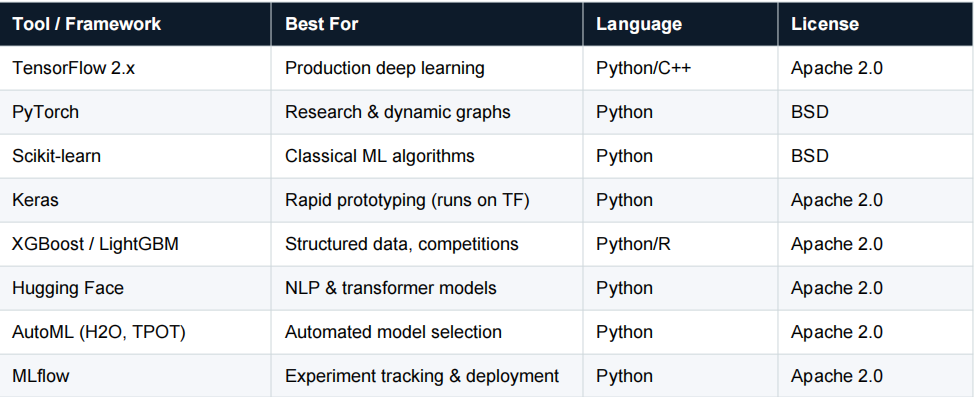977x397 pixels.
Task: Select the 'Hugging Face' cell
Action: tap(135, 288)
